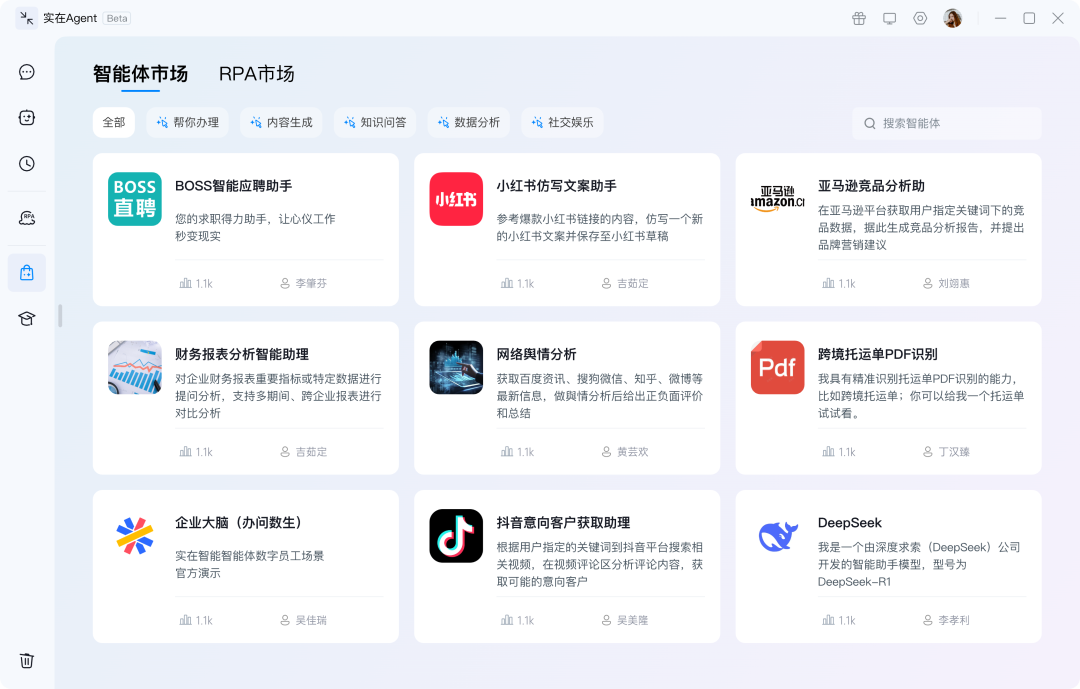Enable the 数据分析 filter
1080x689 pixels.
[x=468, y=122]
